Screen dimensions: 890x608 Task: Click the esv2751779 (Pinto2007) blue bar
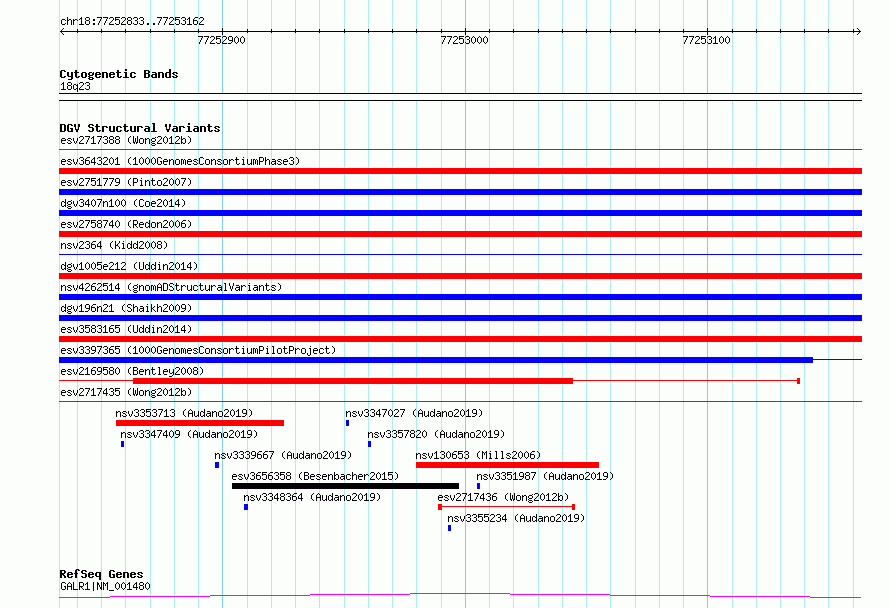(460, 192)
